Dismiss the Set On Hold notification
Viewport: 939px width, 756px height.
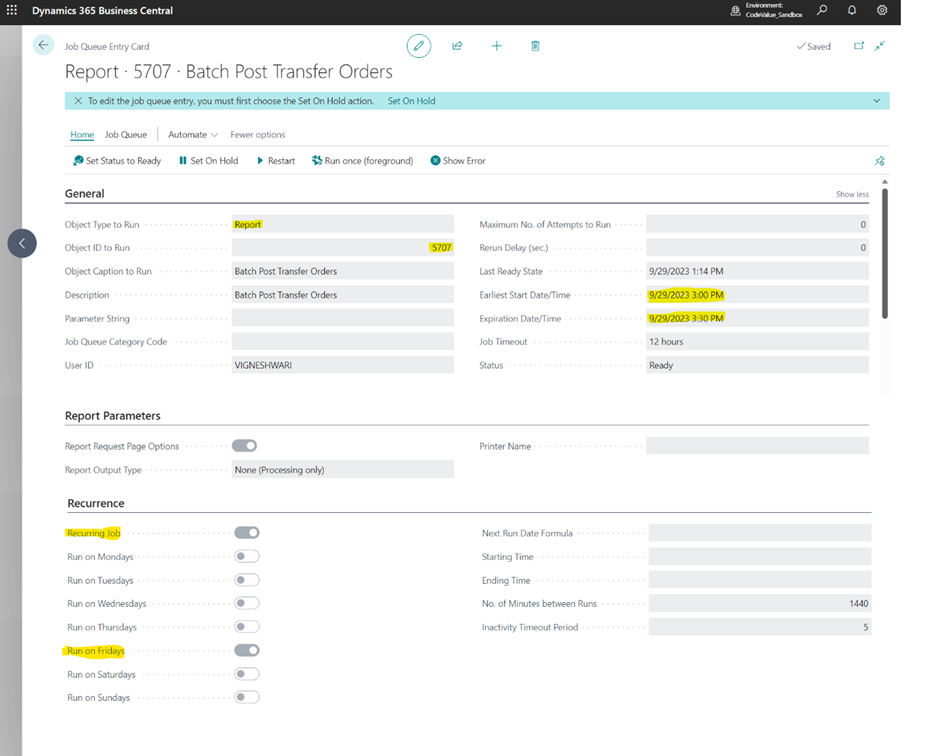78,101
